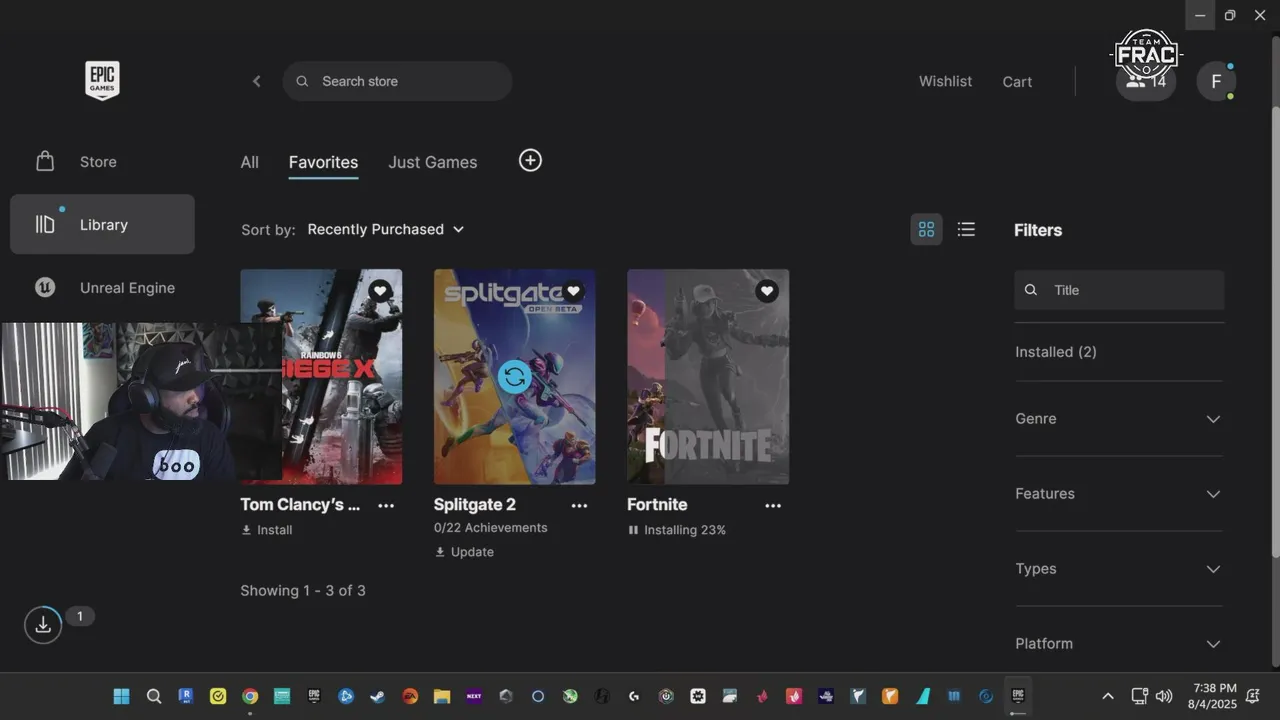Open more options for Tom Clancy's game
The image size is (1280, 720).
386,506
